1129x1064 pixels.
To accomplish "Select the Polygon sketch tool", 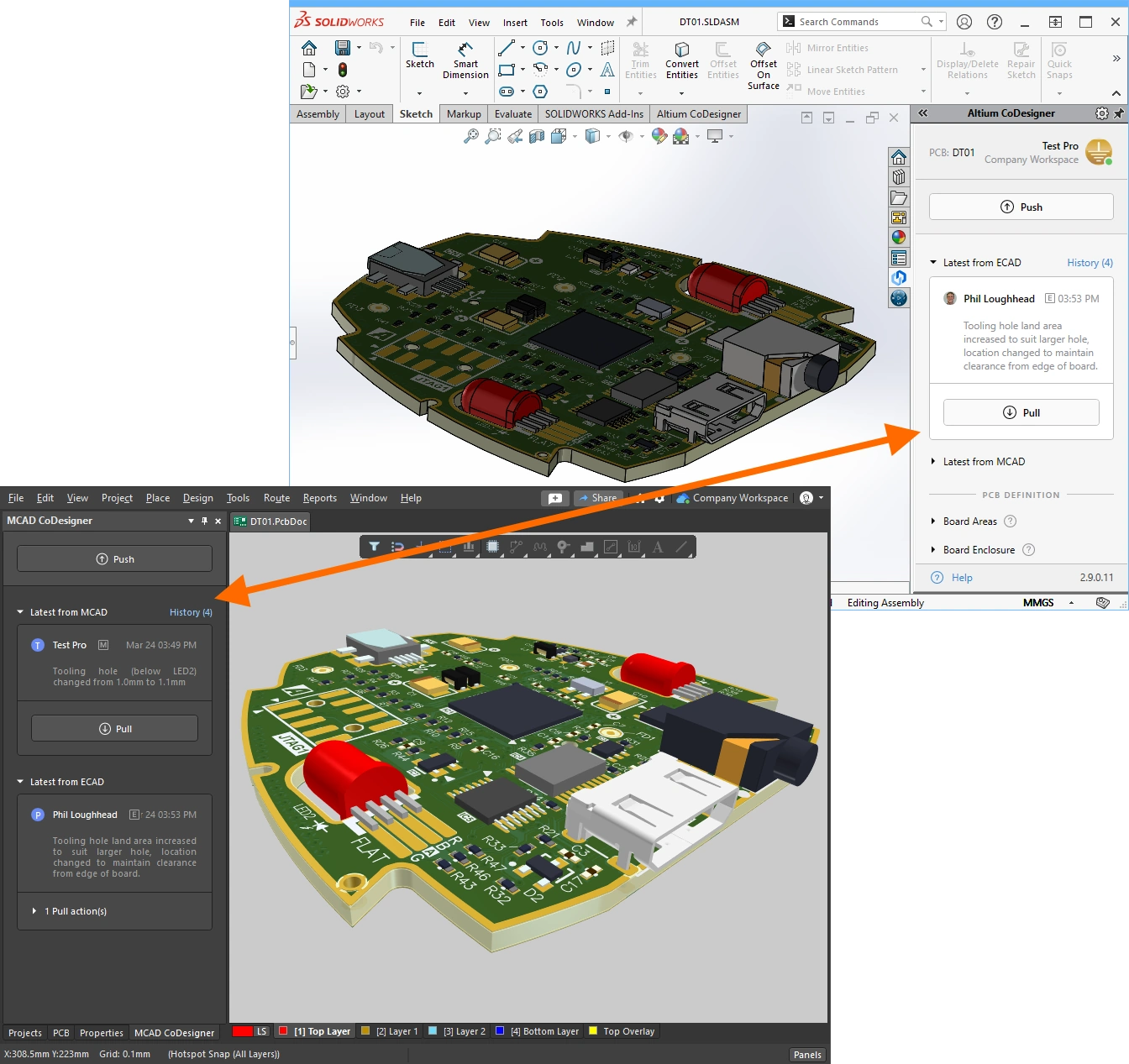I will point(540,92).
